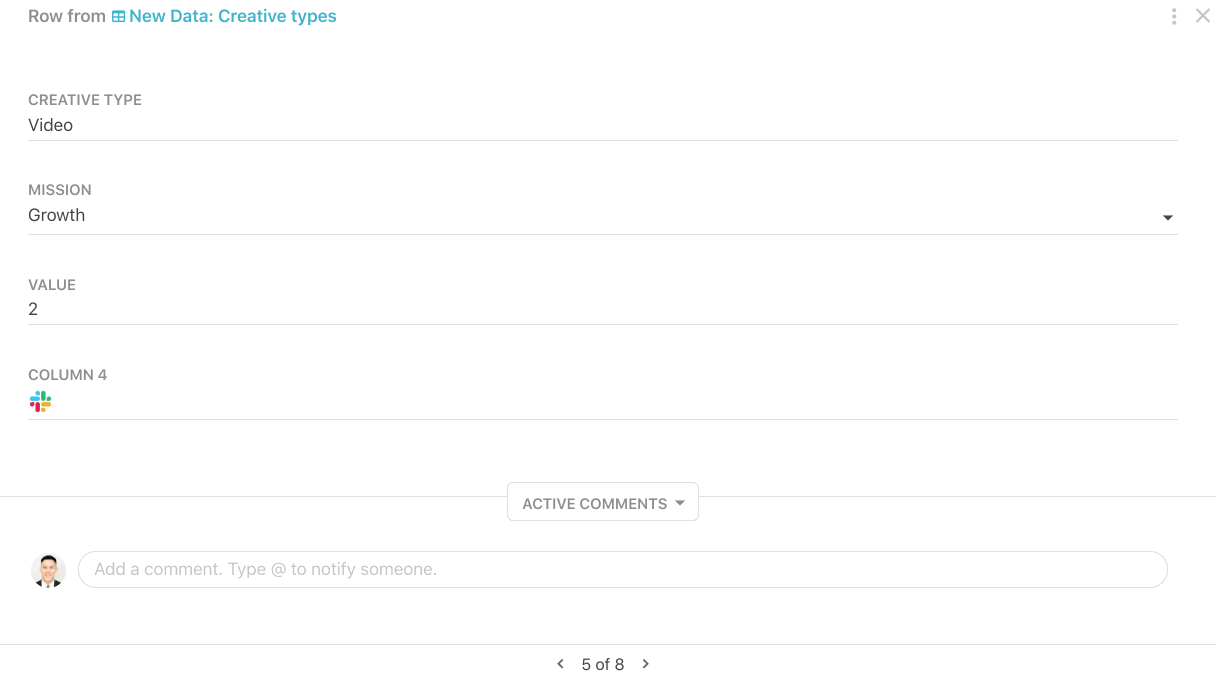Click the table icon beside New Data
Screen dimensions: 1216x680
pyautogui.click(x=118, y=17)
